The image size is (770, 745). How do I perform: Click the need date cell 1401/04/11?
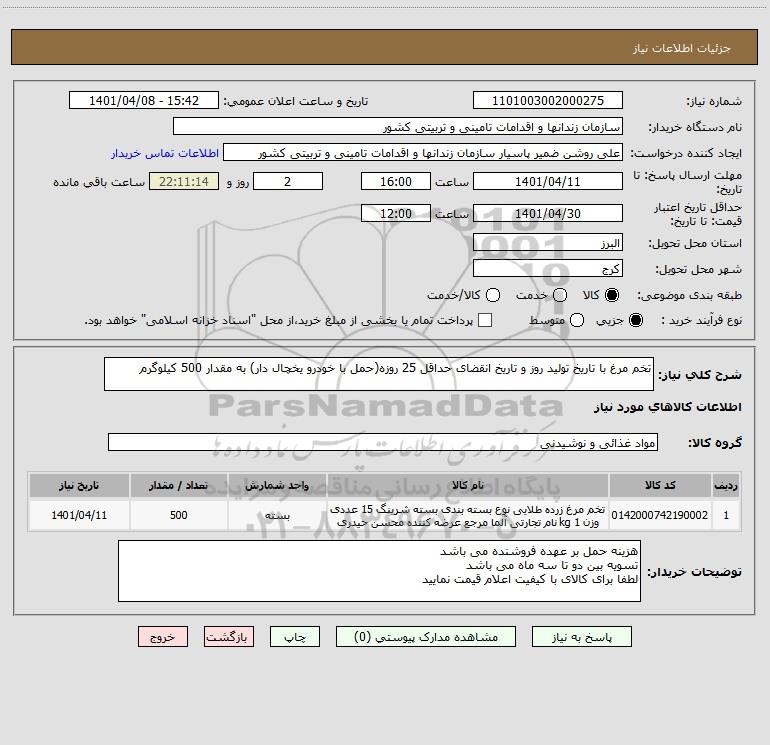(79, 515)
